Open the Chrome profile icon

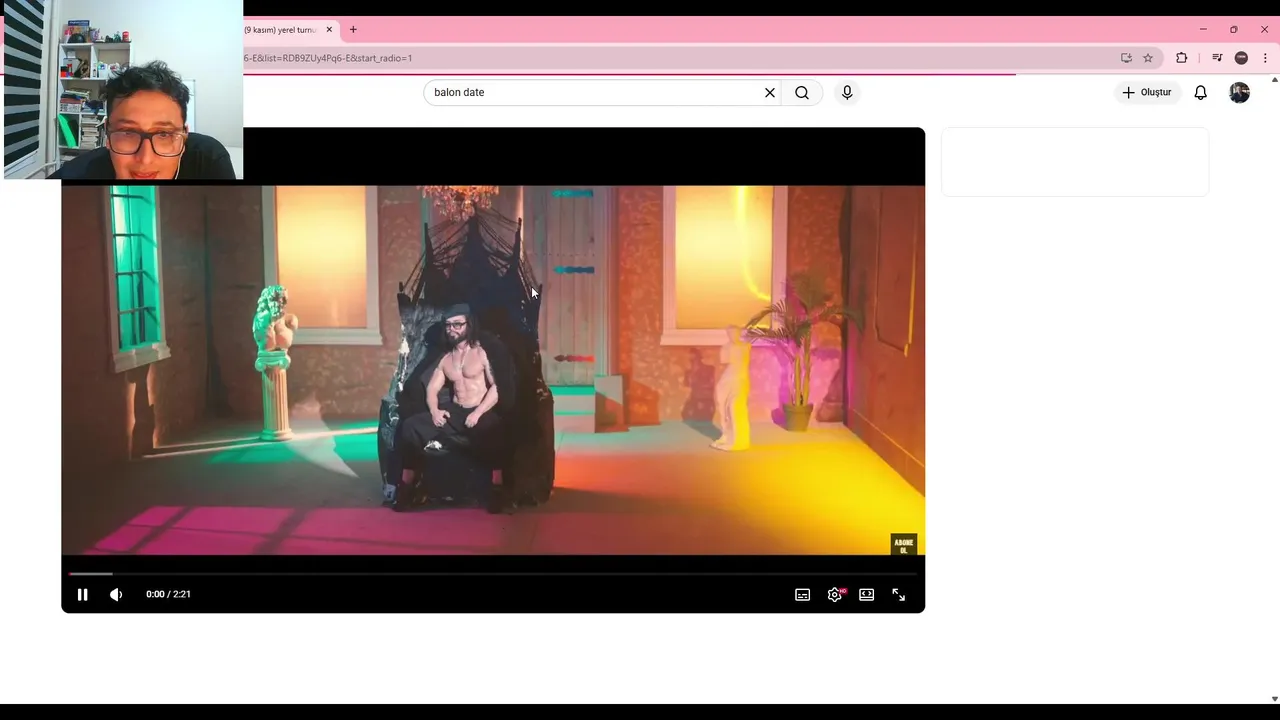1241,58
